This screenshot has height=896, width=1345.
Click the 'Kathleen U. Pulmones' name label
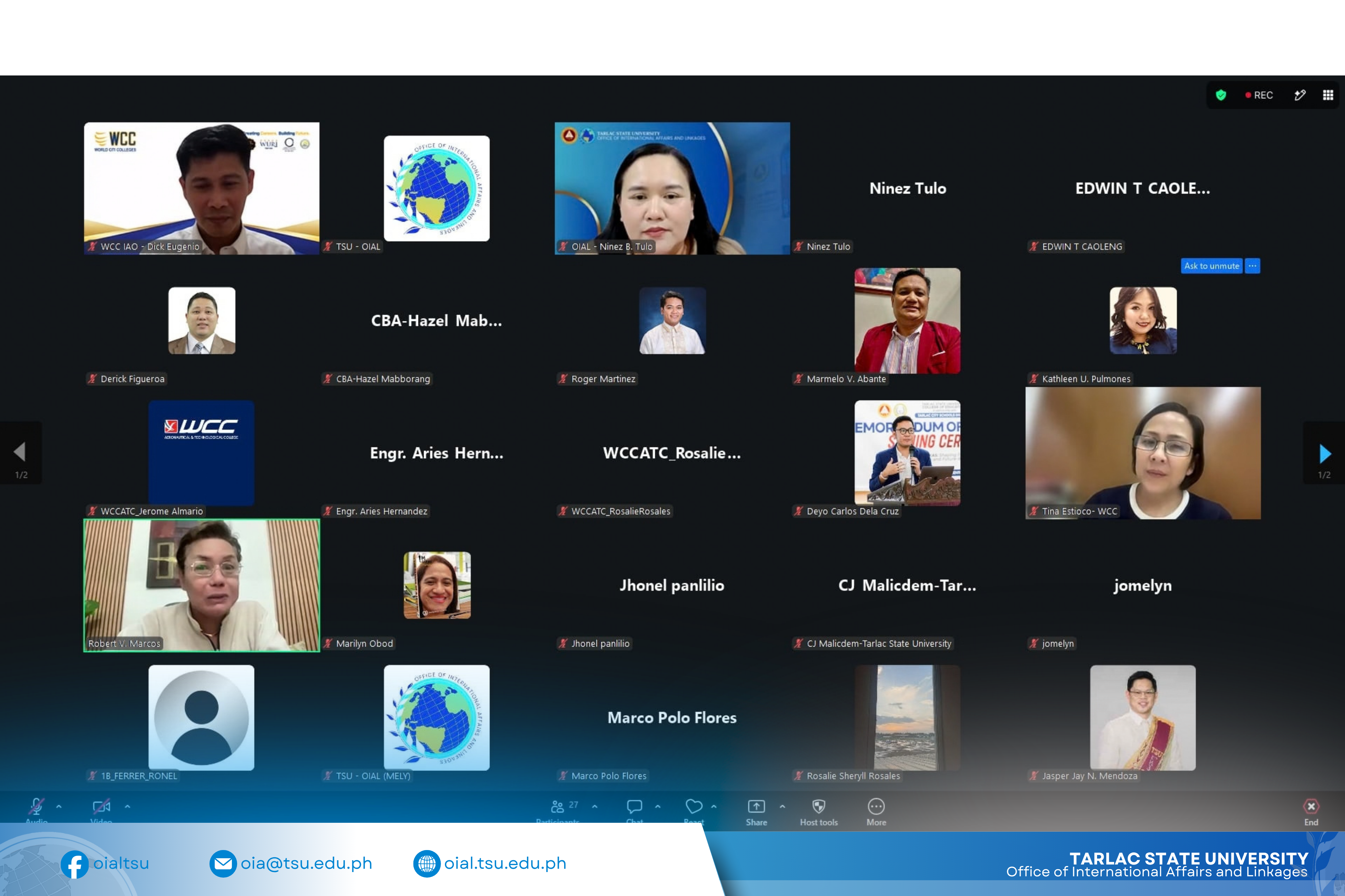point(1086,379)
